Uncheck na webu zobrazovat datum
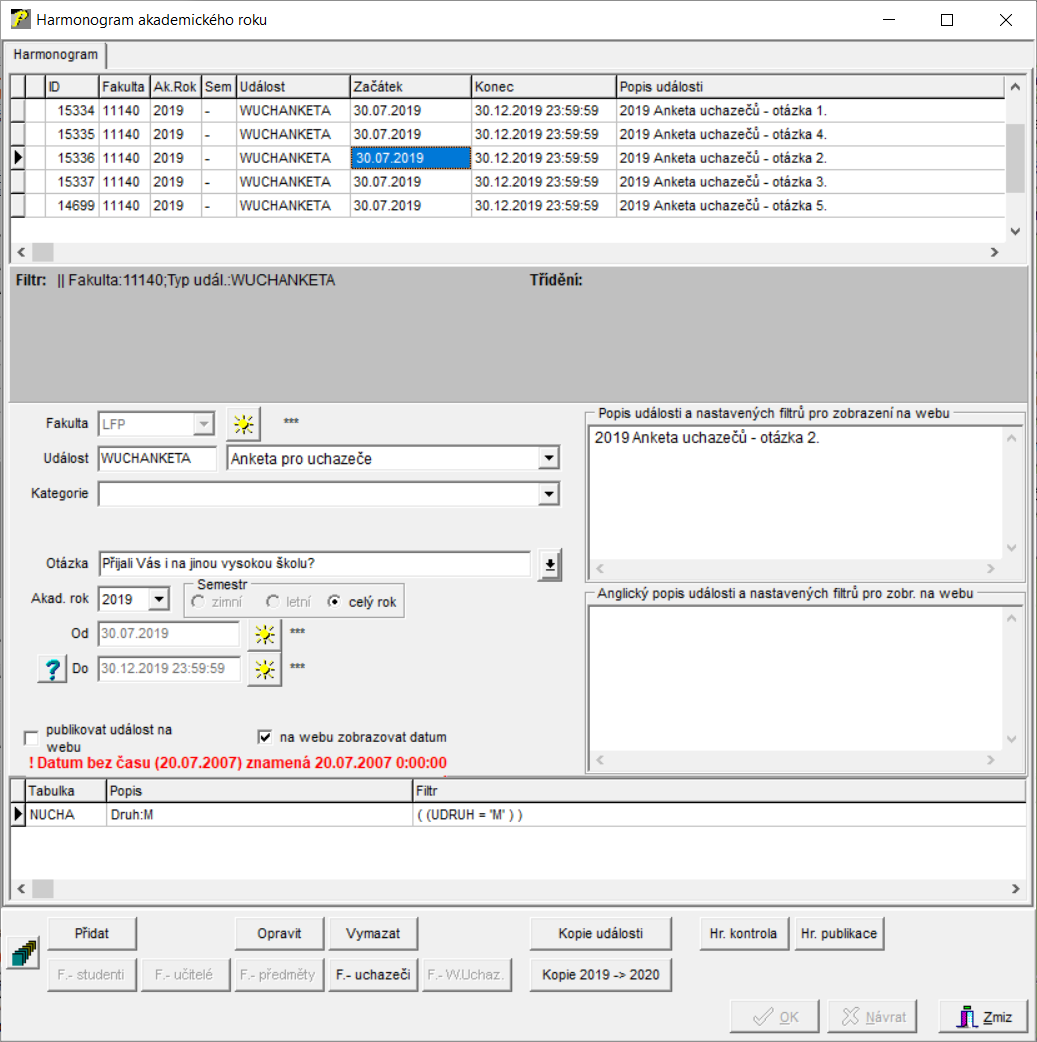 point(265,737)
